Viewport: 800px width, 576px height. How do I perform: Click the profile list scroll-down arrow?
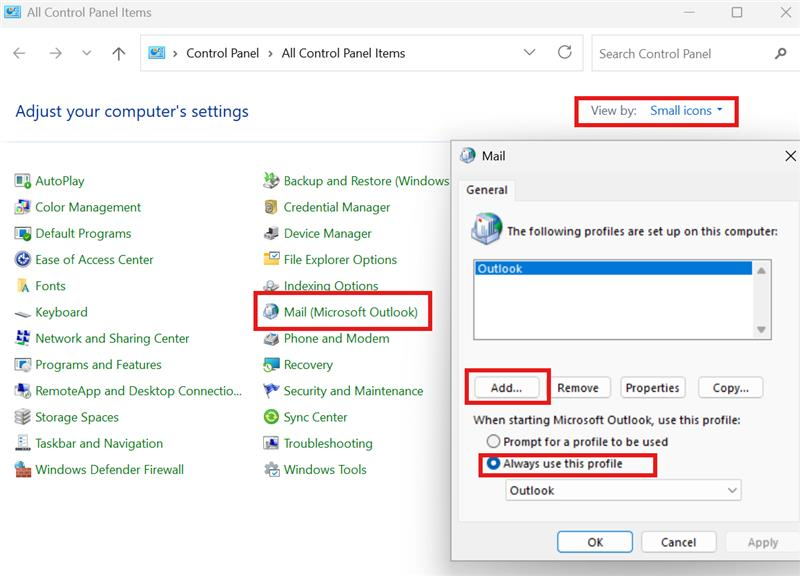pos(761,330)
